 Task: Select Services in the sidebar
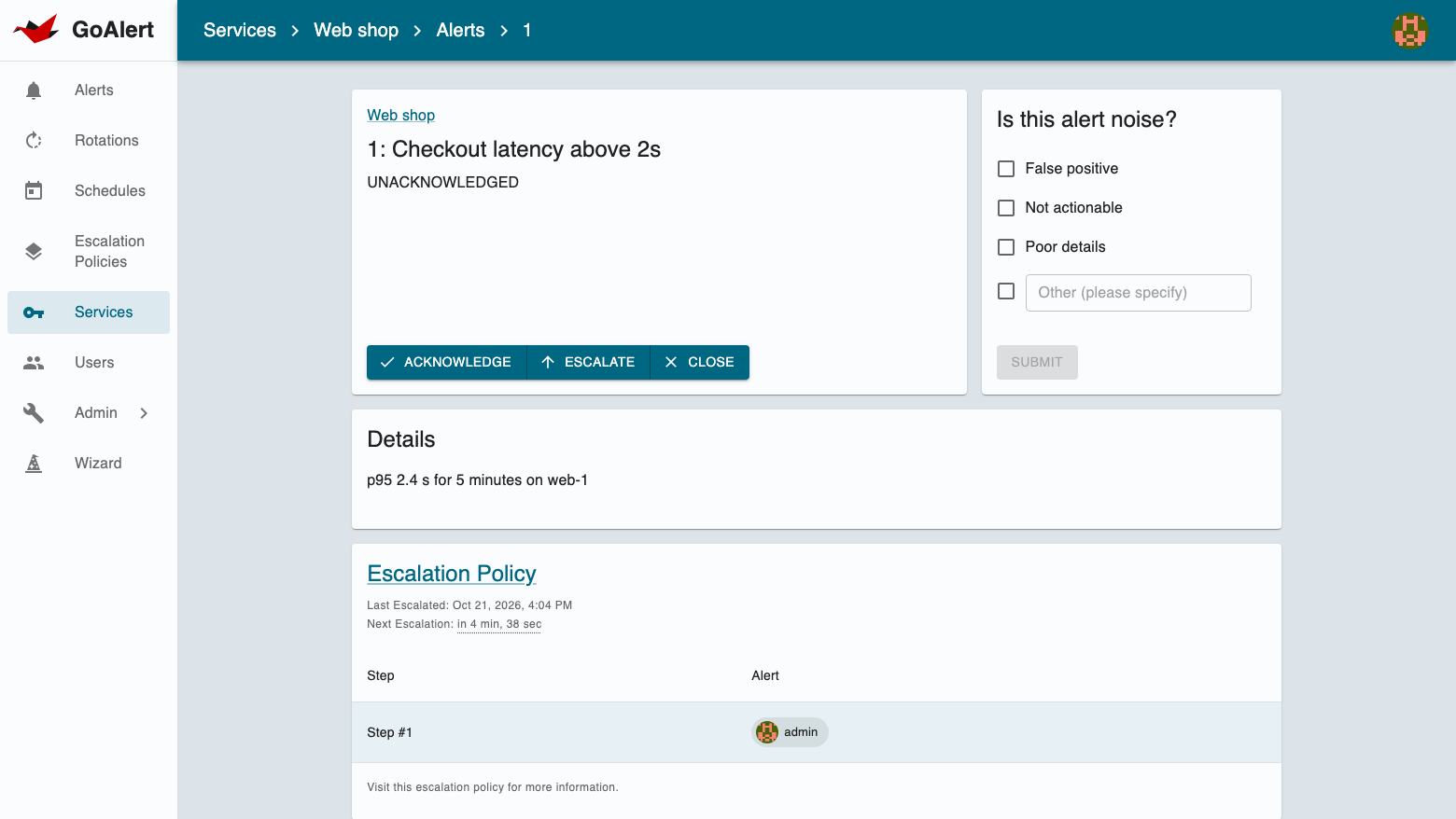tap(89, 312)
